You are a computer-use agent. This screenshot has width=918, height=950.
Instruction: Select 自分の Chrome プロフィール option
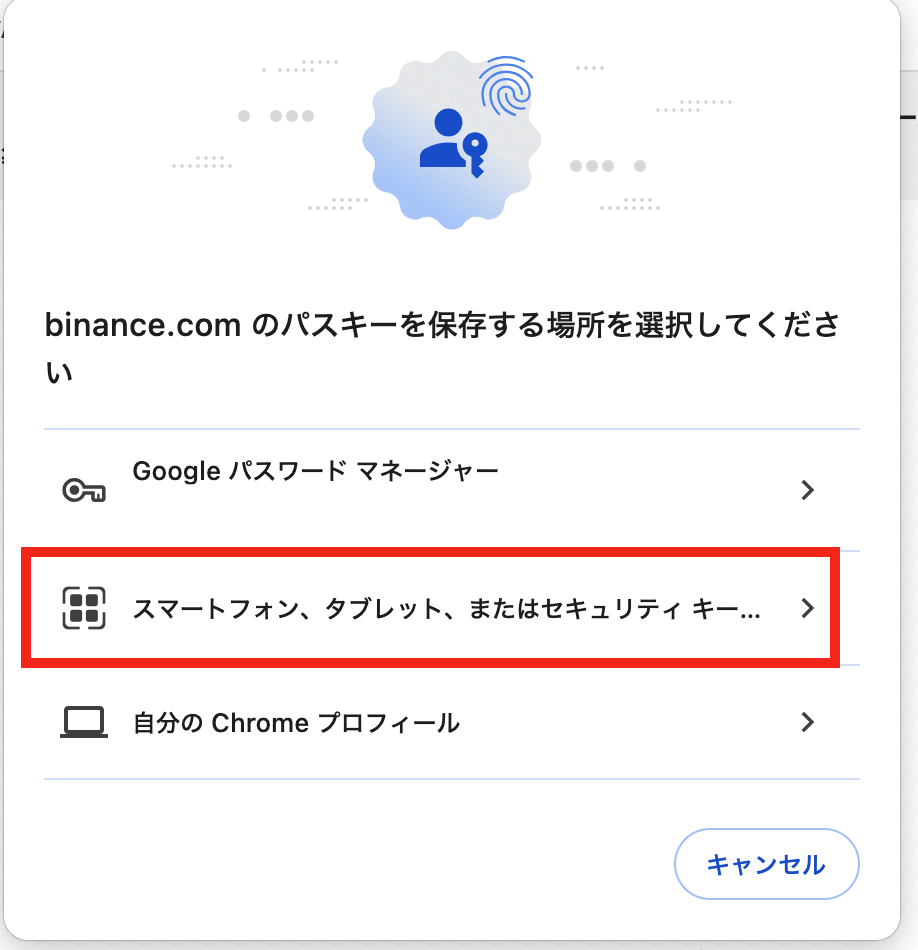(x=451, y=722)
